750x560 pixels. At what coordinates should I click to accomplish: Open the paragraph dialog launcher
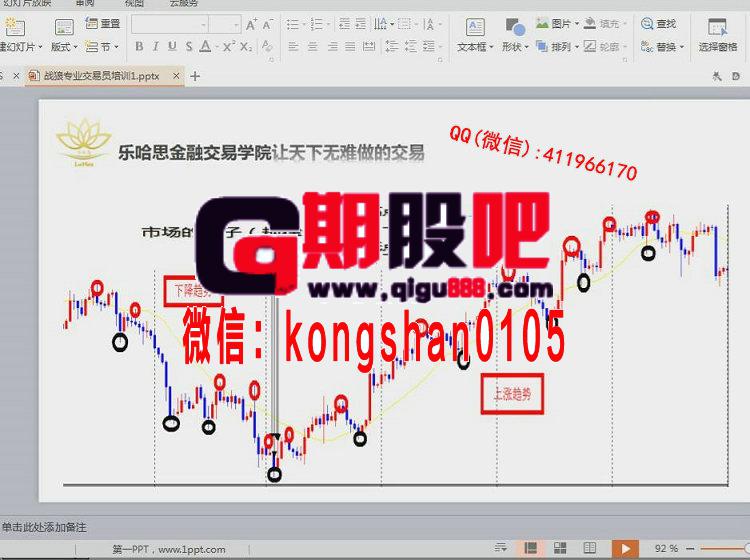coord(440,59)
